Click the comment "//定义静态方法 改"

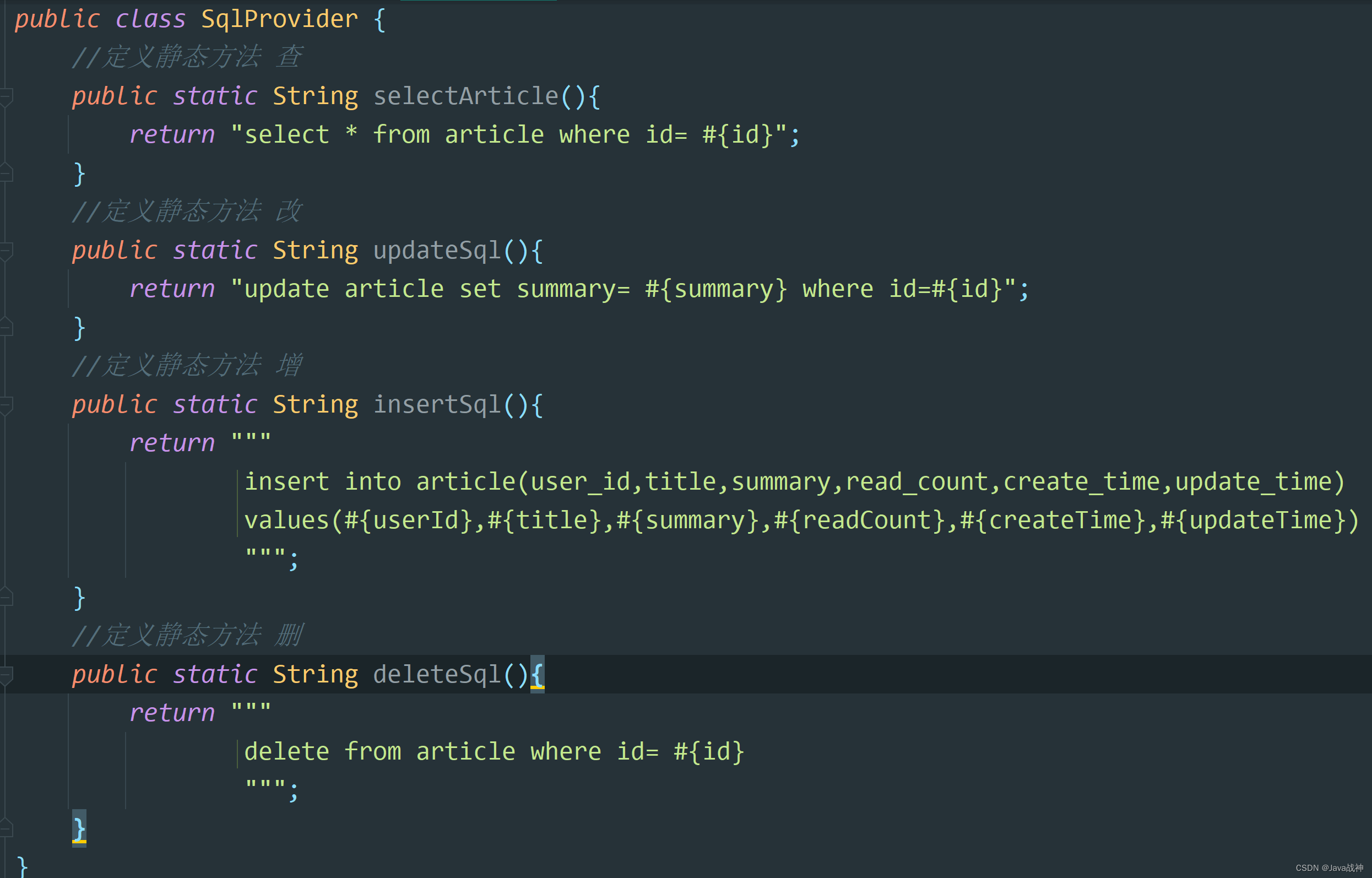tap(187, 212)
